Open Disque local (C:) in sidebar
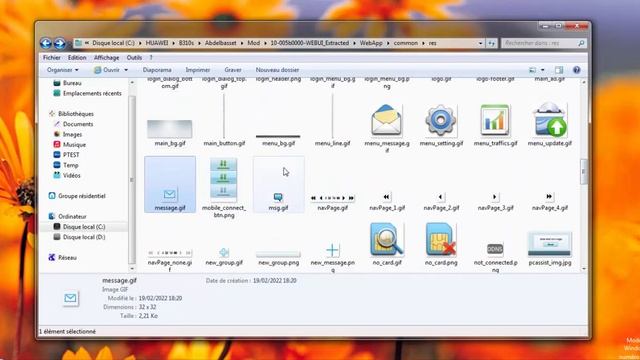This screenshot has width=640, height=360. pos(79,227)
